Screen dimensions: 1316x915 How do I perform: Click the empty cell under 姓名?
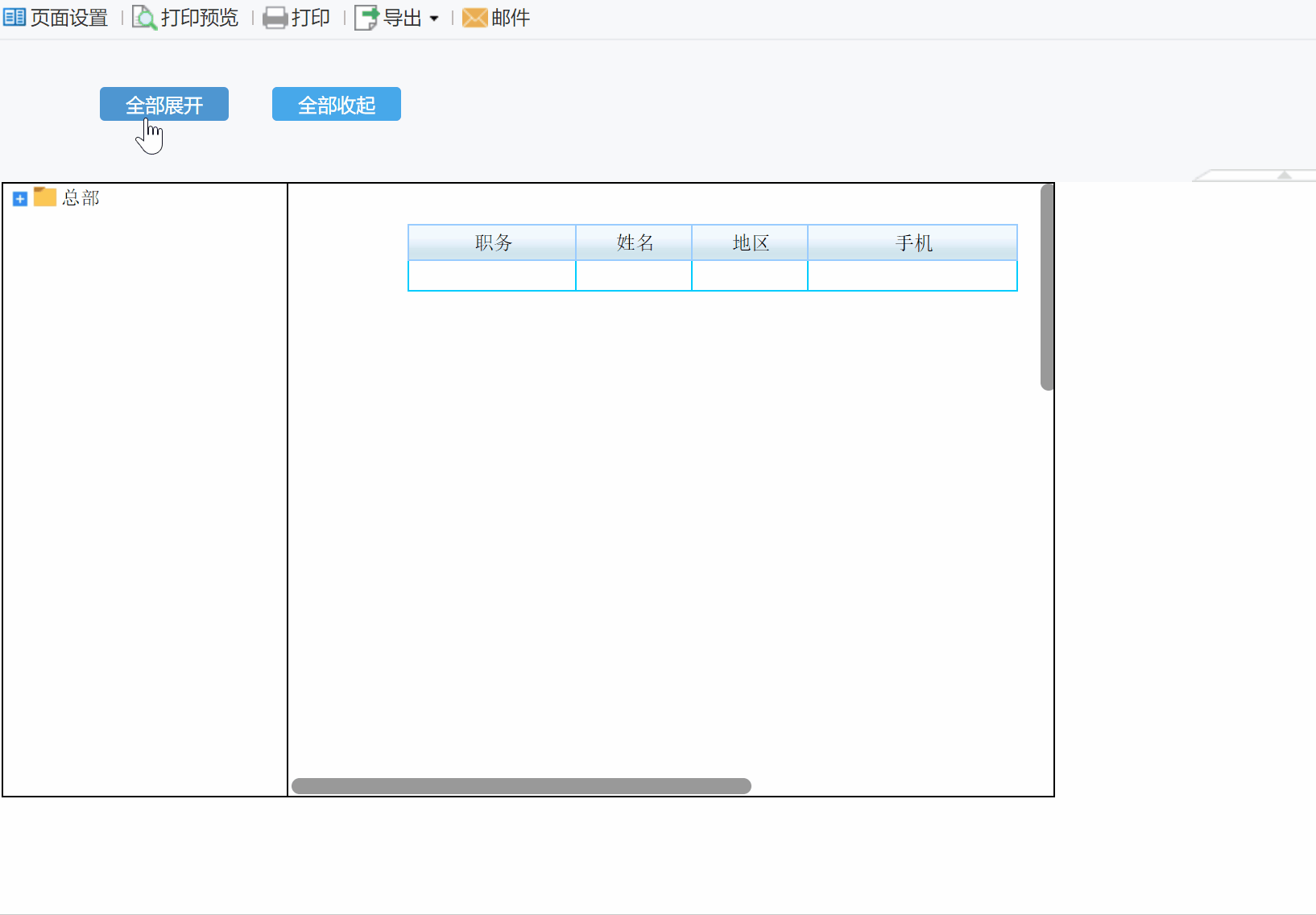click(x=634, y=275)
